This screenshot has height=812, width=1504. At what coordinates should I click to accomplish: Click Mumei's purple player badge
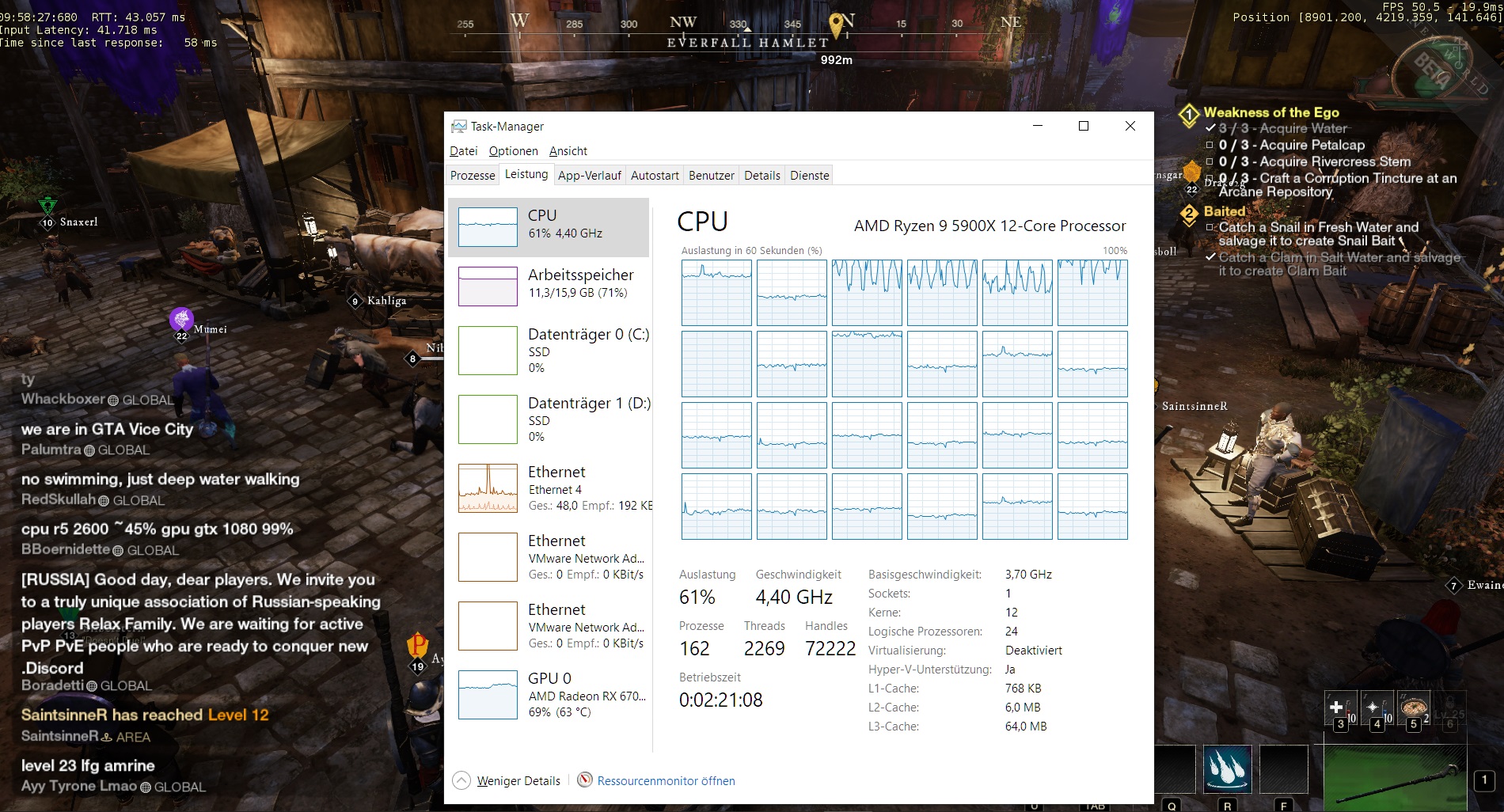click(181, 319)
